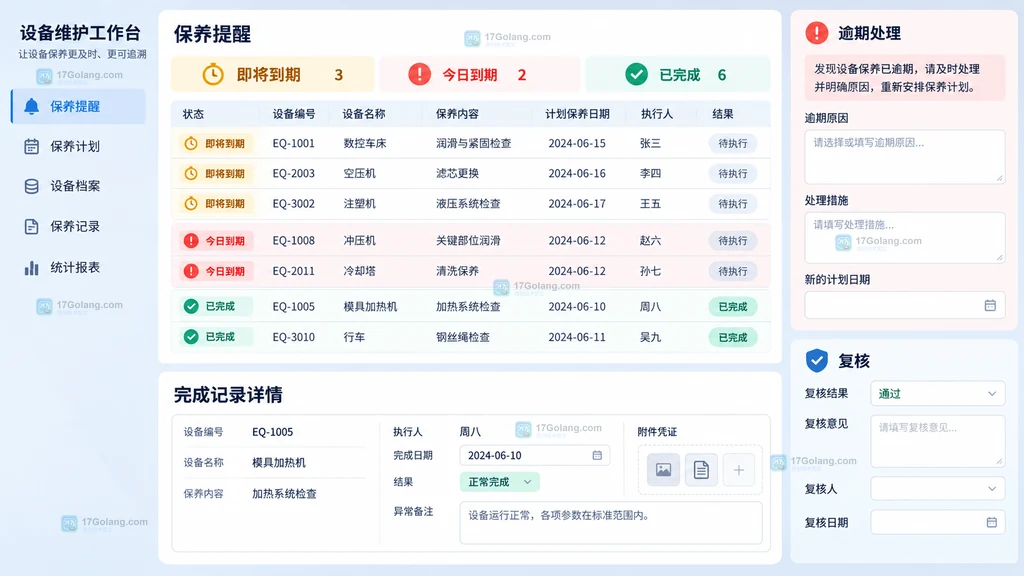Click the bell icon beside 保养提醒
Viewport: 1024px width, 576px height.
(31, 106)
